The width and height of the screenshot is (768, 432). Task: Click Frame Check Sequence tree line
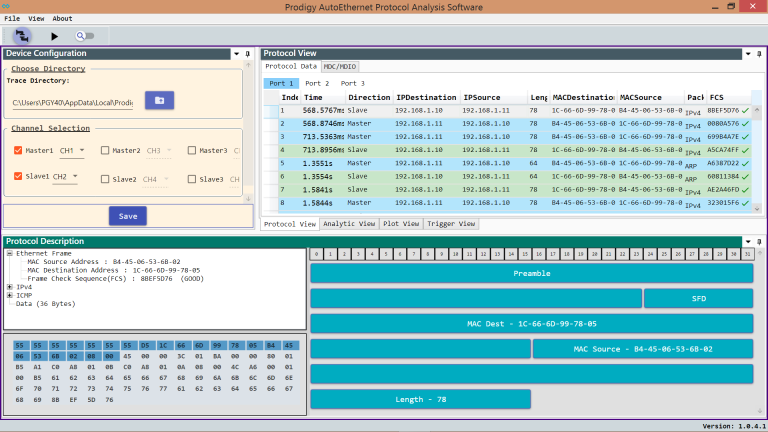click(115, 279)
